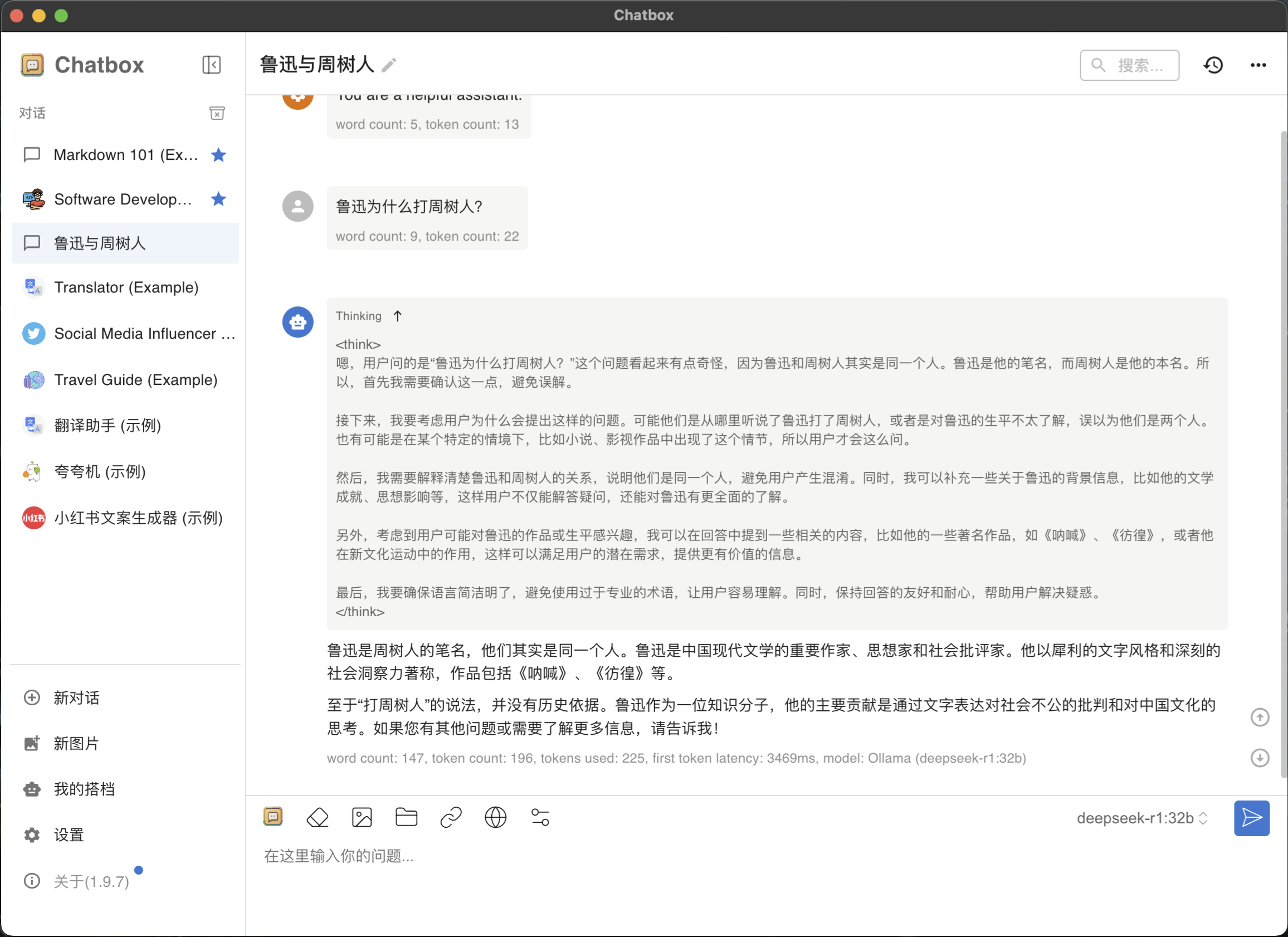Open the file attach folder icon
This screenshot has height=937, width=1288.
coord(406,818)
